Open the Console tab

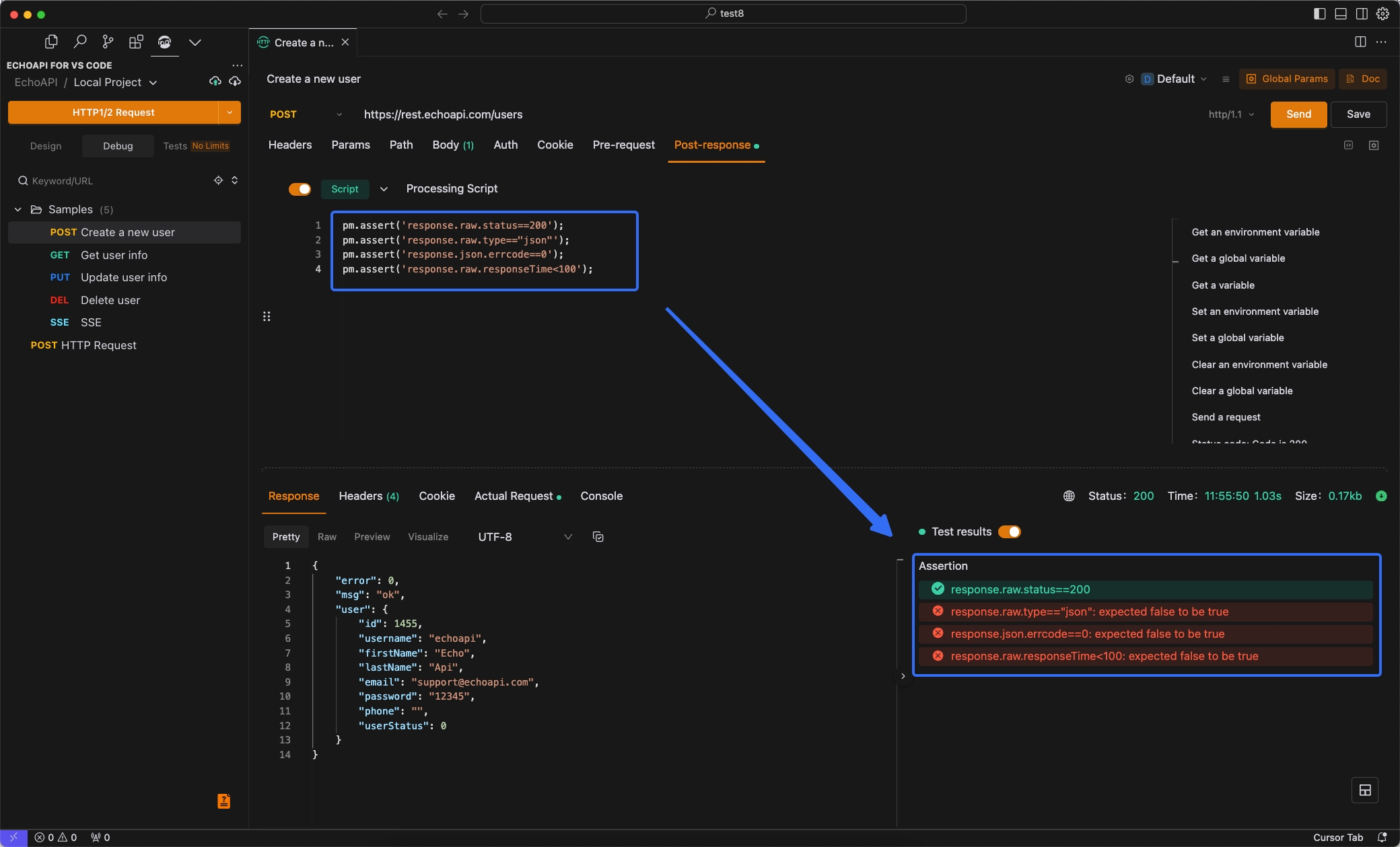click(601, 496)
